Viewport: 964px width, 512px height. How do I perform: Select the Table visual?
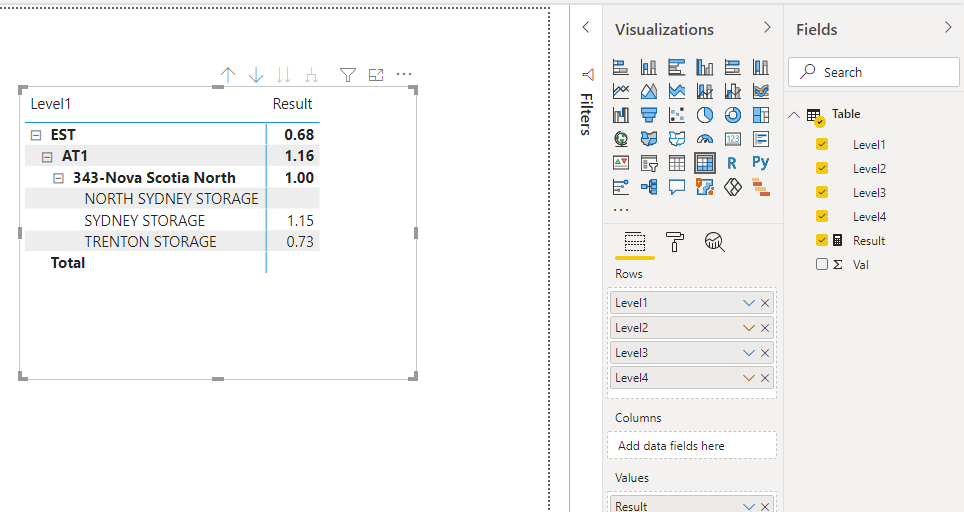click(x=677, y=163)
